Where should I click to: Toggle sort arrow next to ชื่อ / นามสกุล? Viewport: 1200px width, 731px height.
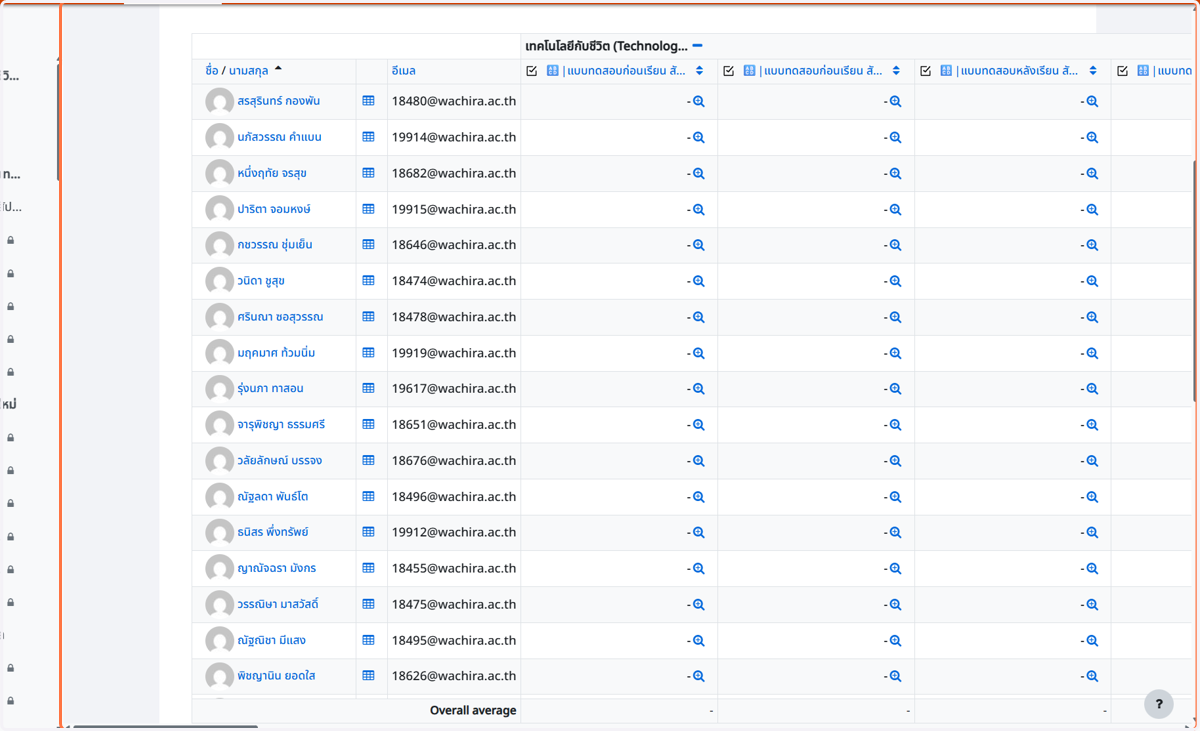click(278, 70)
